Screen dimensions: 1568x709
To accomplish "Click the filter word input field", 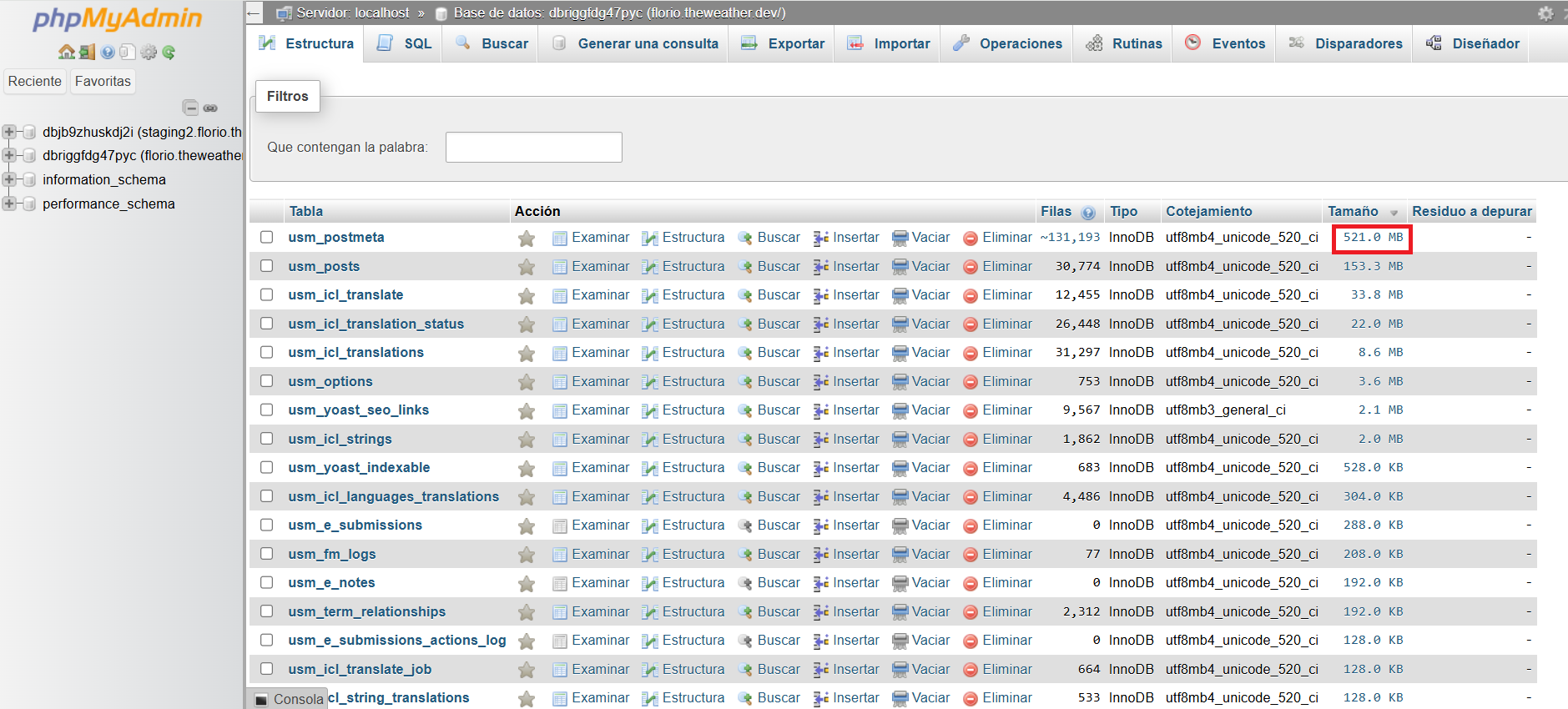I will point(533,148).
